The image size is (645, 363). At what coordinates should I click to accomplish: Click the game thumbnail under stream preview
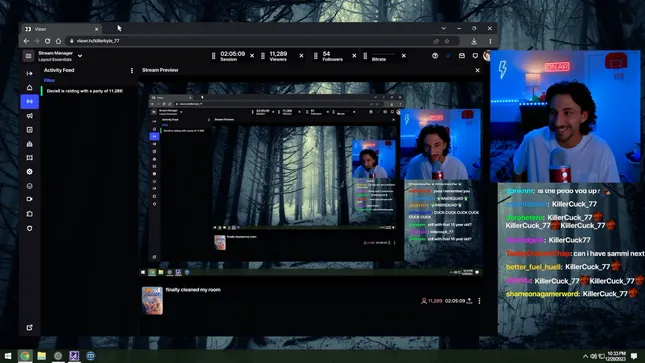pos(152,301)
